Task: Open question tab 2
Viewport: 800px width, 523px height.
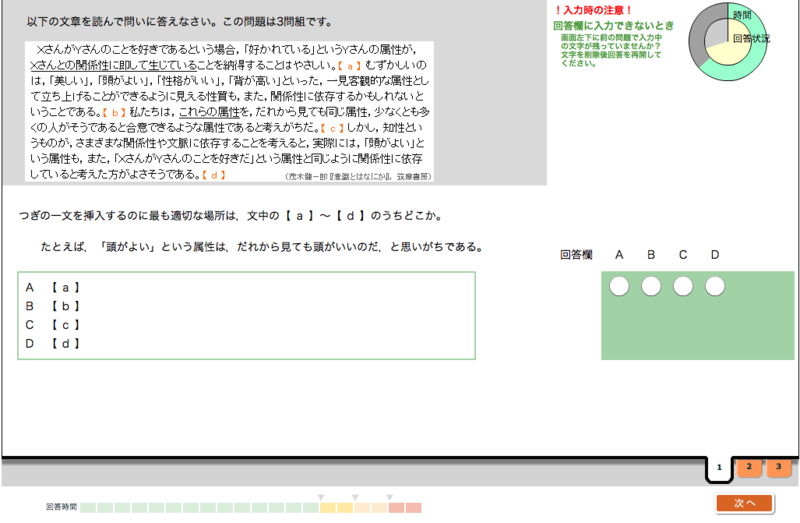Action: click(x=748, y=467)
